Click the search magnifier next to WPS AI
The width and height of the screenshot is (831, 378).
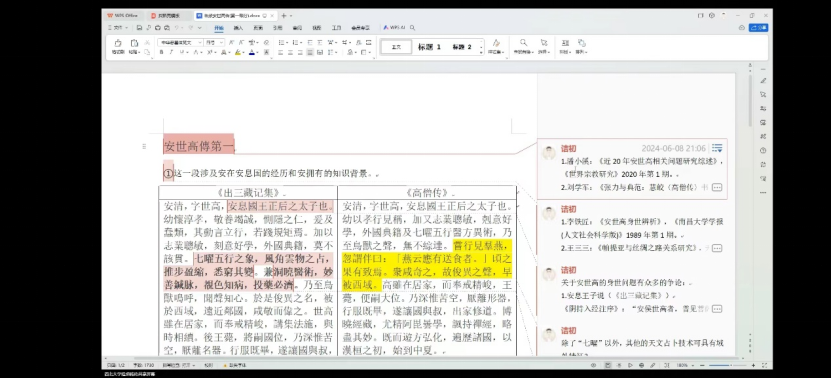[412, 28]
